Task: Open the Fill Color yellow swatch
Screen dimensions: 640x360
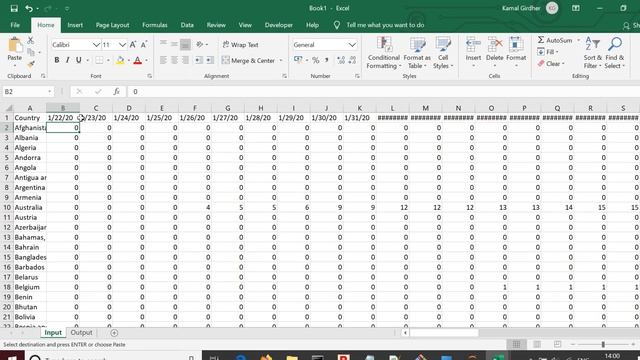Action: click(x=120, y=60)
